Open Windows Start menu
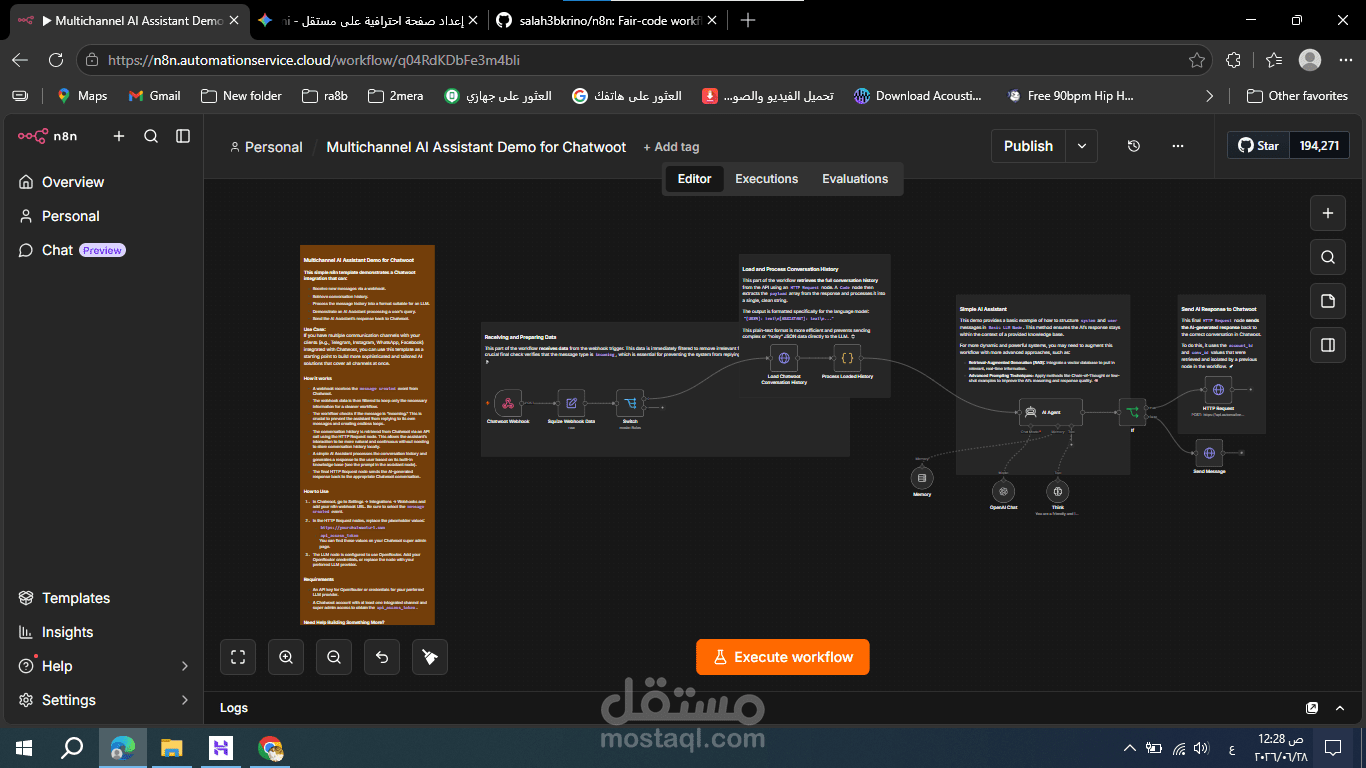The width and height of the screenshot is (1366, 768). click(24, 747)
